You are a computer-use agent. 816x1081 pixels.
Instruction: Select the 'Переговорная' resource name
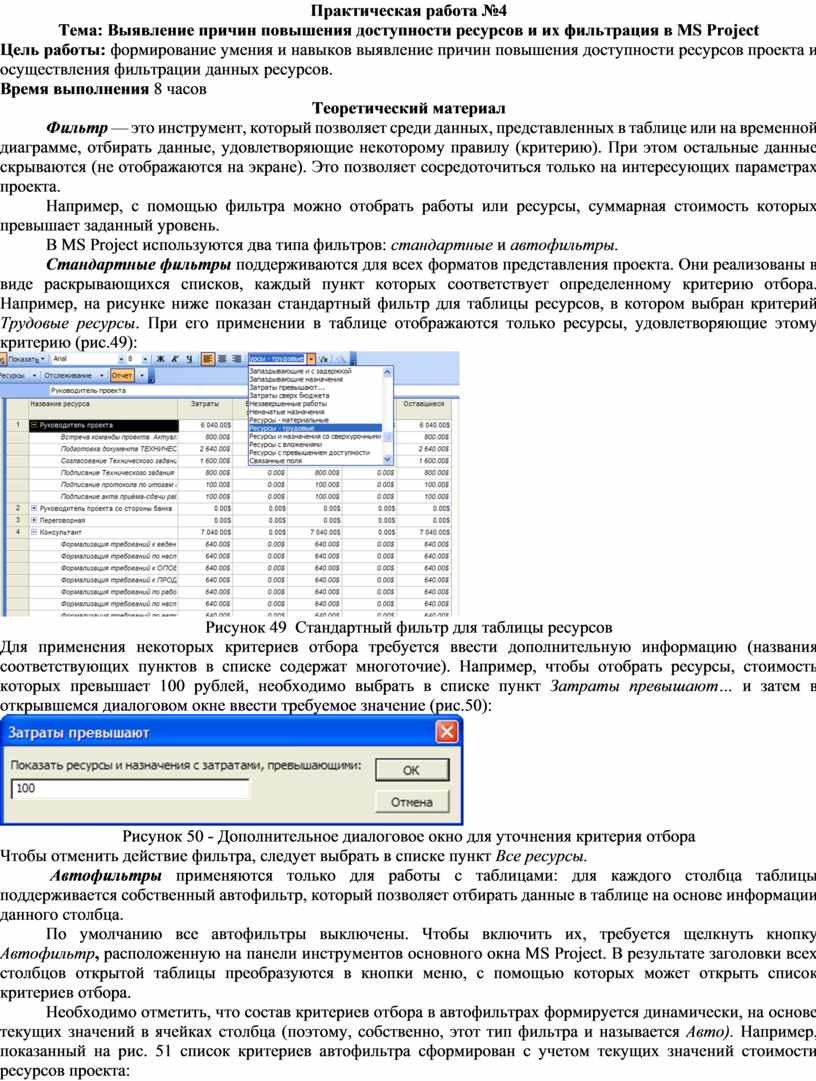[63, 521]
